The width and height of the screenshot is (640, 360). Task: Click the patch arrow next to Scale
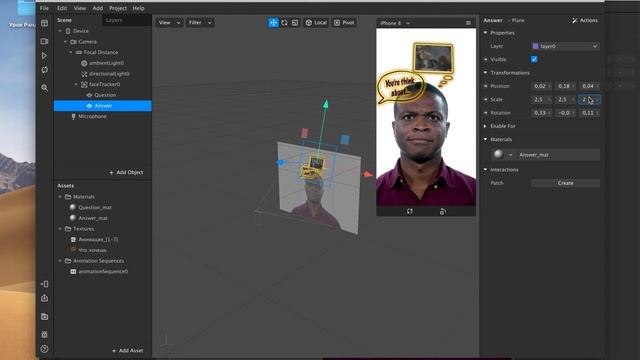click(x=486, y=100)
